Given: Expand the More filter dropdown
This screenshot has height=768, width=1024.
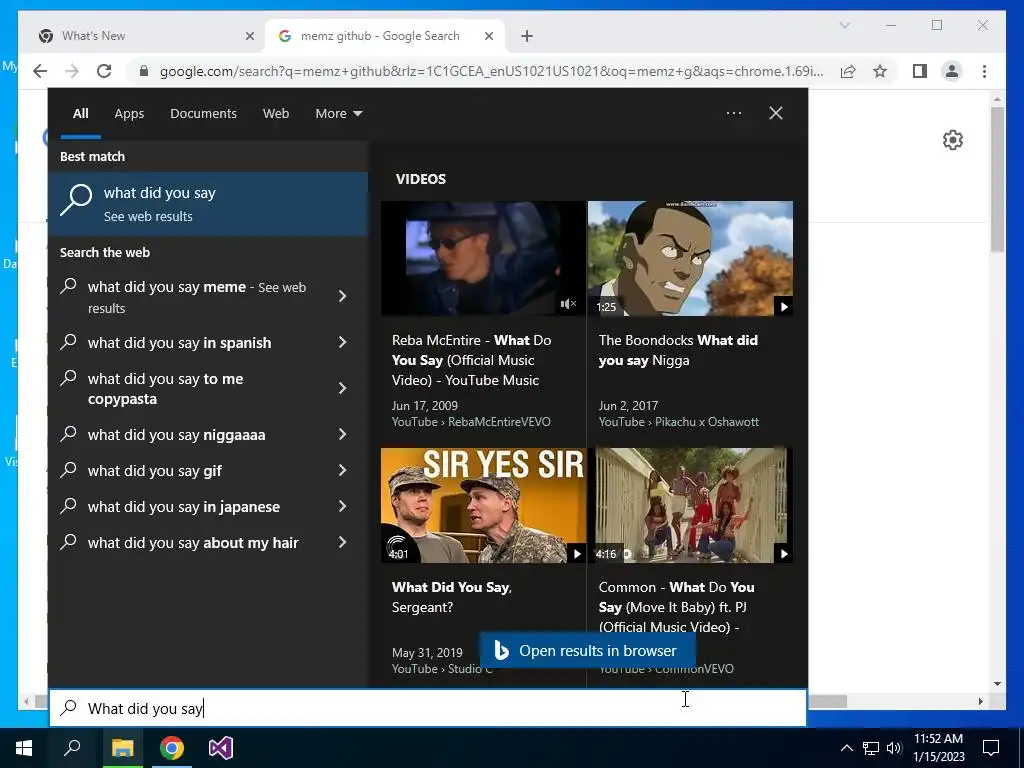Looking at the screenshot, I should 338,114.
